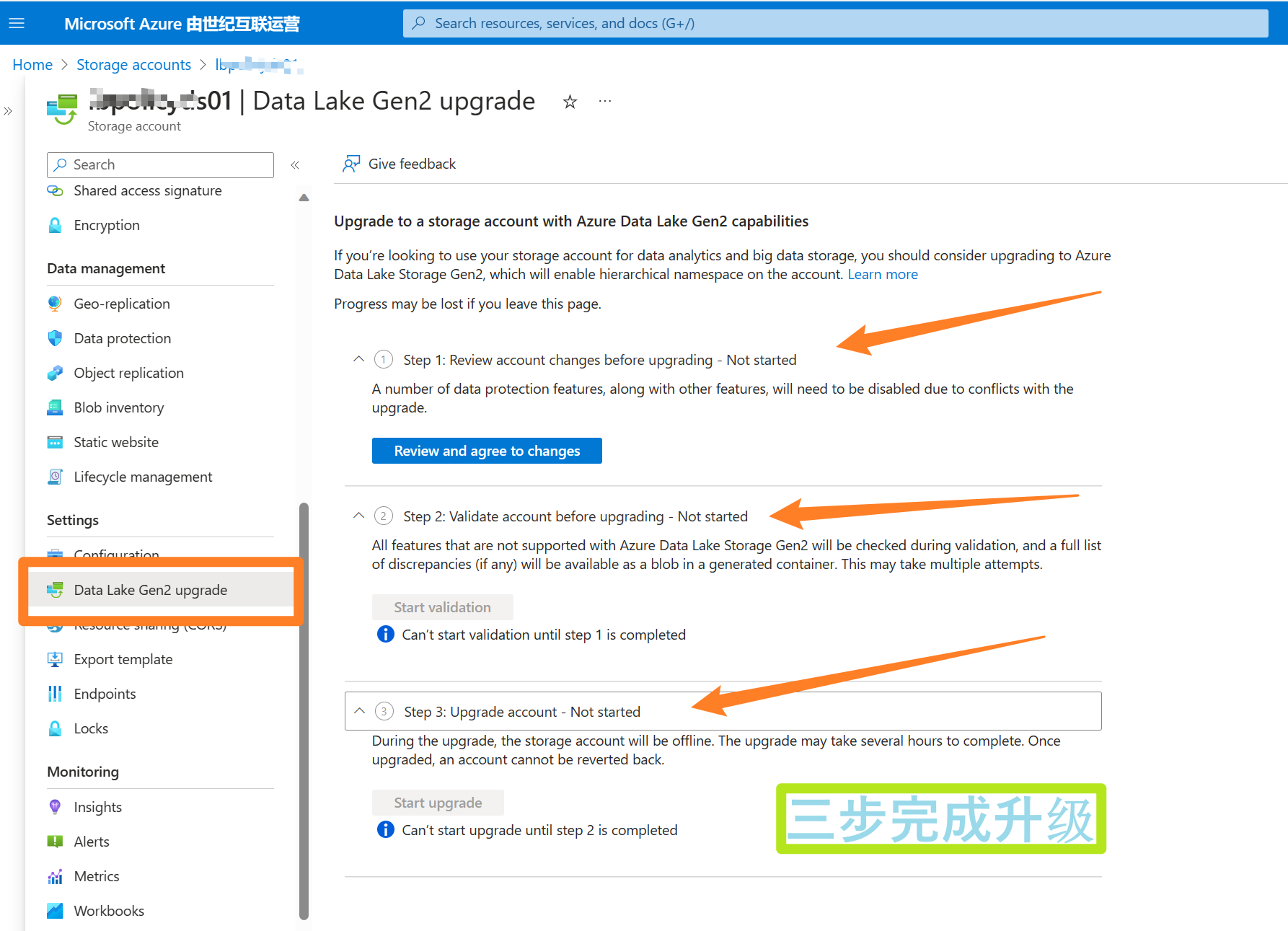
Task: Click the favorite star icon
Action: [570, 102]
